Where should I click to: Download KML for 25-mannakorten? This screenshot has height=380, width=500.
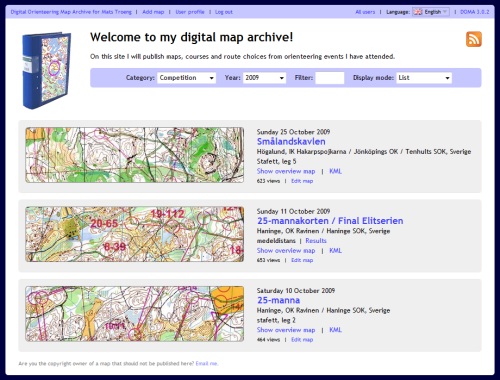335,251
